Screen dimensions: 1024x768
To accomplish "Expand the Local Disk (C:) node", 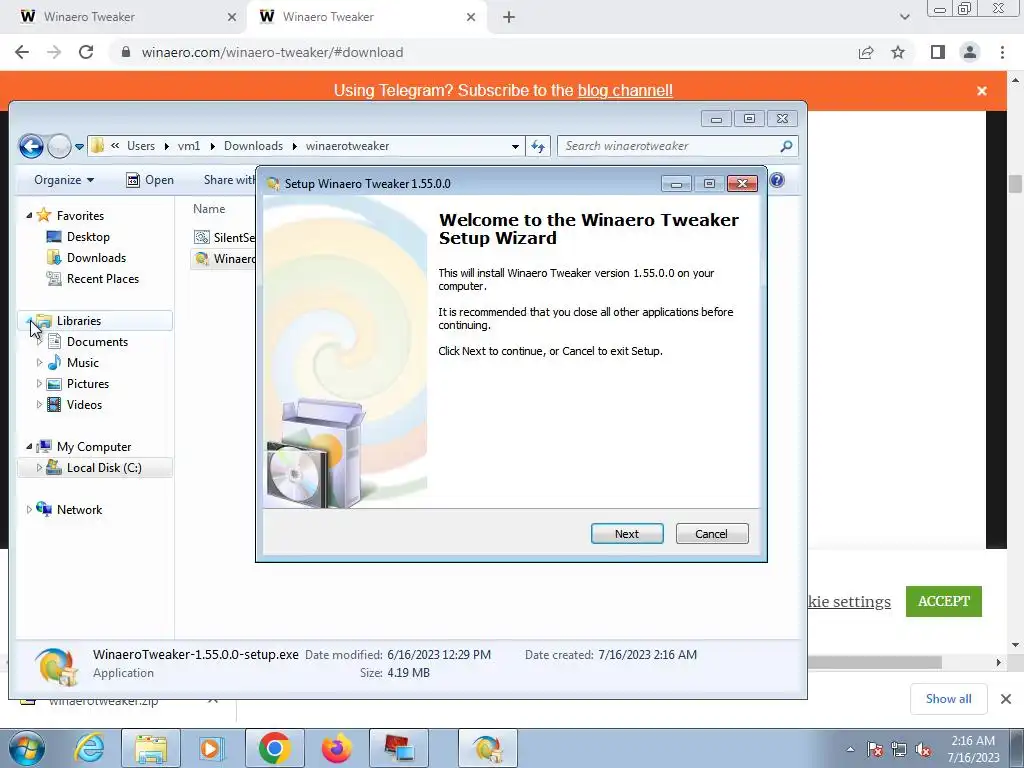I will coord(39,468).
